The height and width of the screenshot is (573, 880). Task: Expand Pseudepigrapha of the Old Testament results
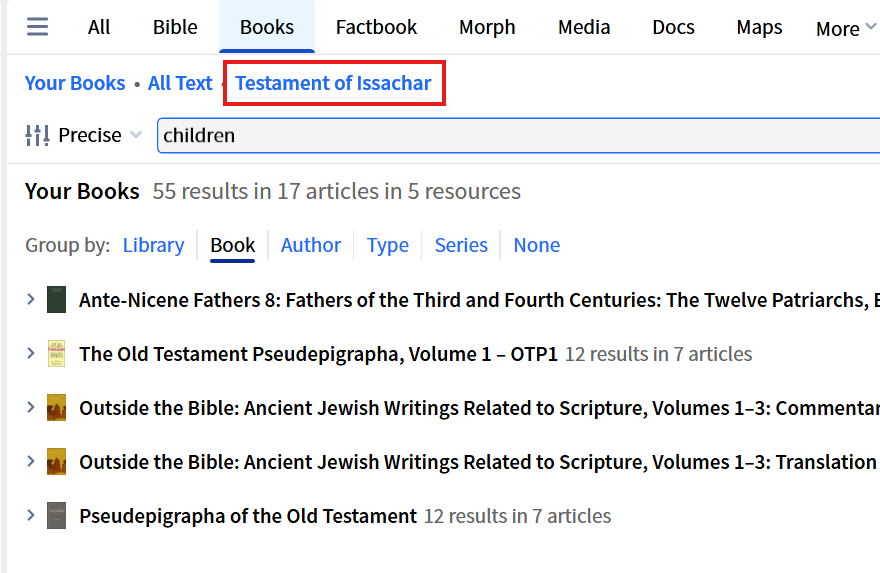31,516
